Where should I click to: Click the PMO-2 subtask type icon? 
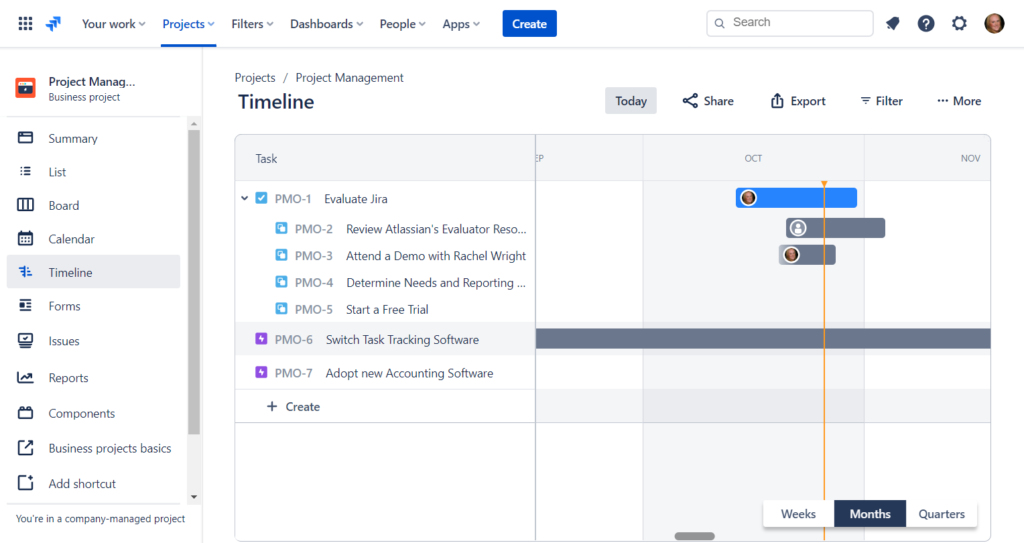281,228
